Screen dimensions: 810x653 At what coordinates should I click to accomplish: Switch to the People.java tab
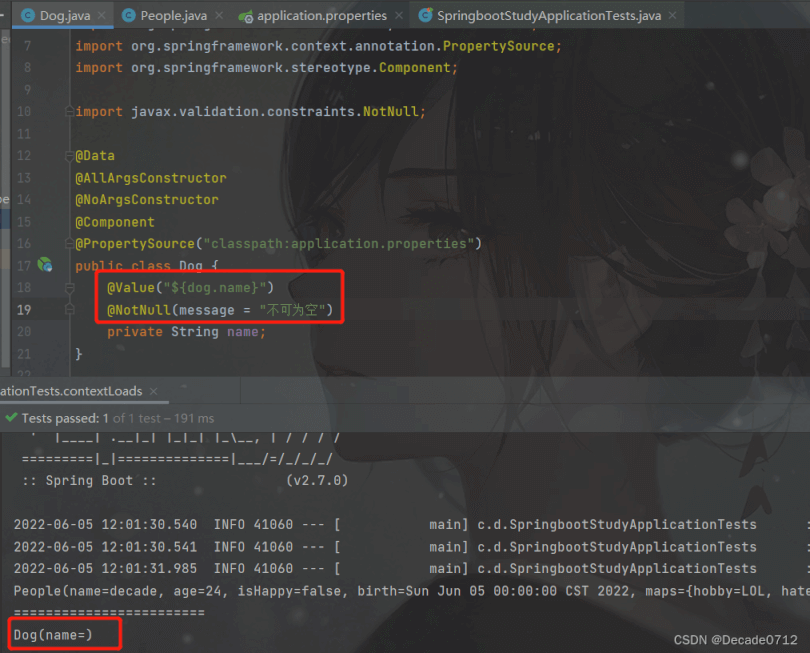(173, 16)
